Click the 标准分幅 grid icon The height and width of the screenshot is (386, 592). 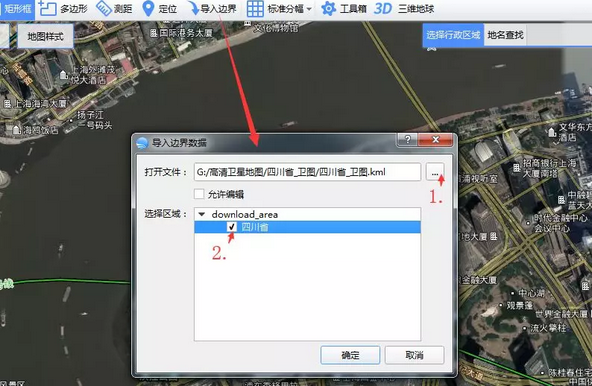click(255, 8)
